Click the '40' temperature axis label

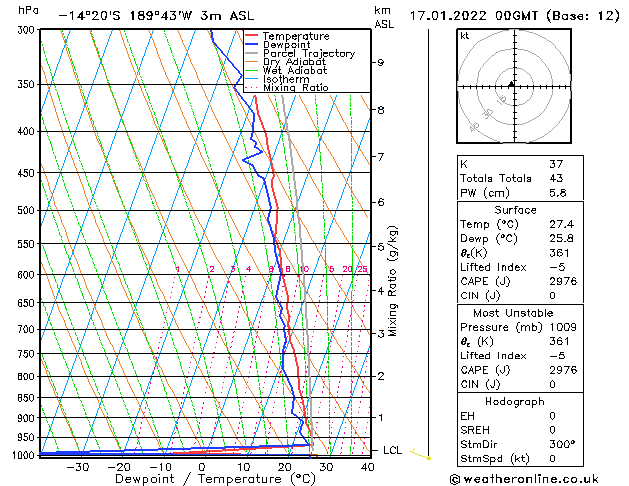click(367, 467)
